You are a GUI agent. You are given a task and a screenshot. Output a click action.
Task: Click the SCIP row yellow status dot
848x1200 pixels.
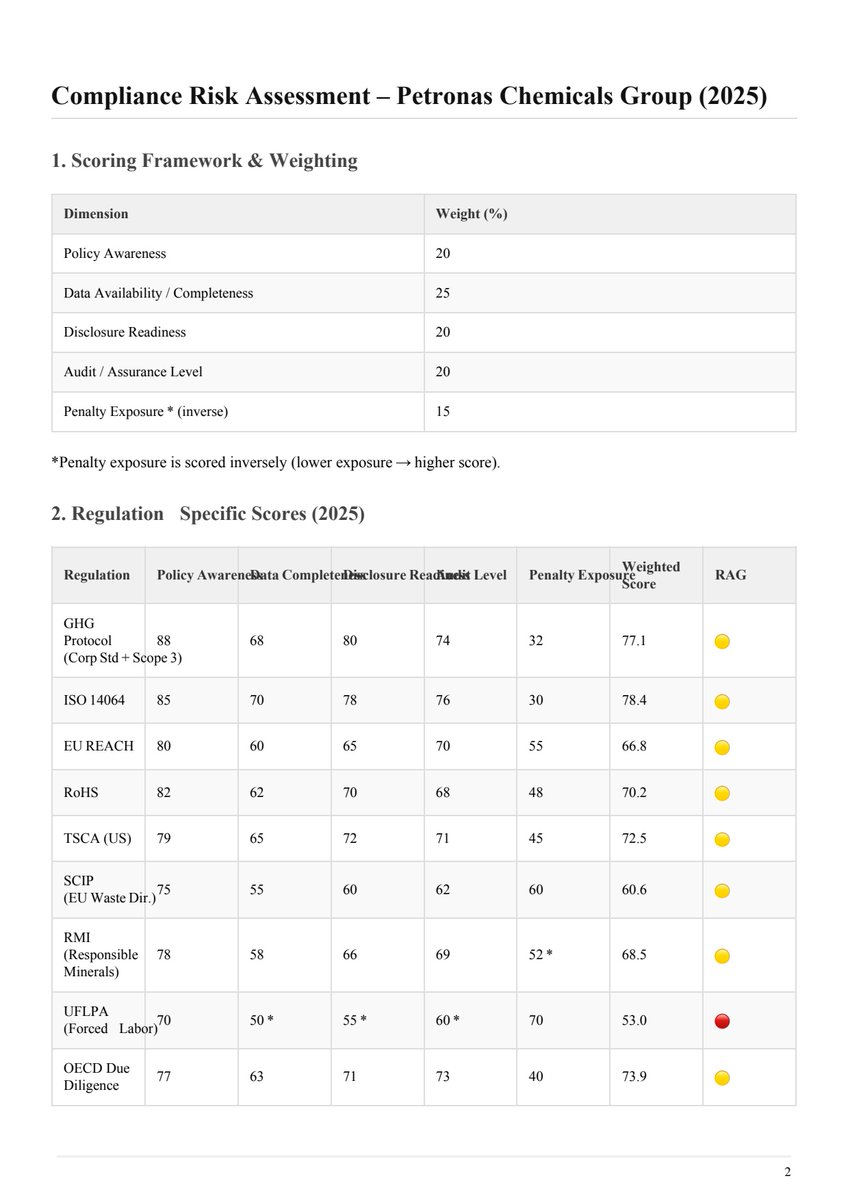pyautogui.click(x=722, y=890)
